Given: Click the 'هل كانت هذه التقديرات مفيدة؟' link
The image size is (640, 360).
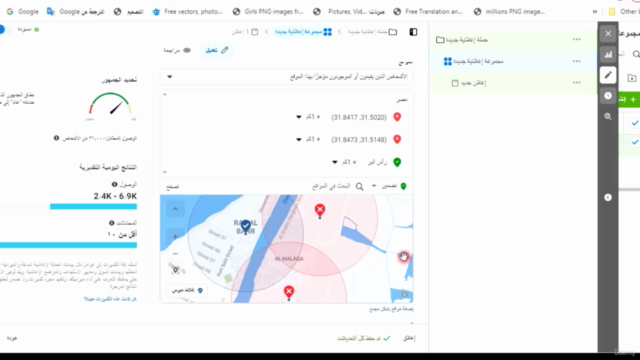Looking at the screenshot, I should [x=110, y=299].
